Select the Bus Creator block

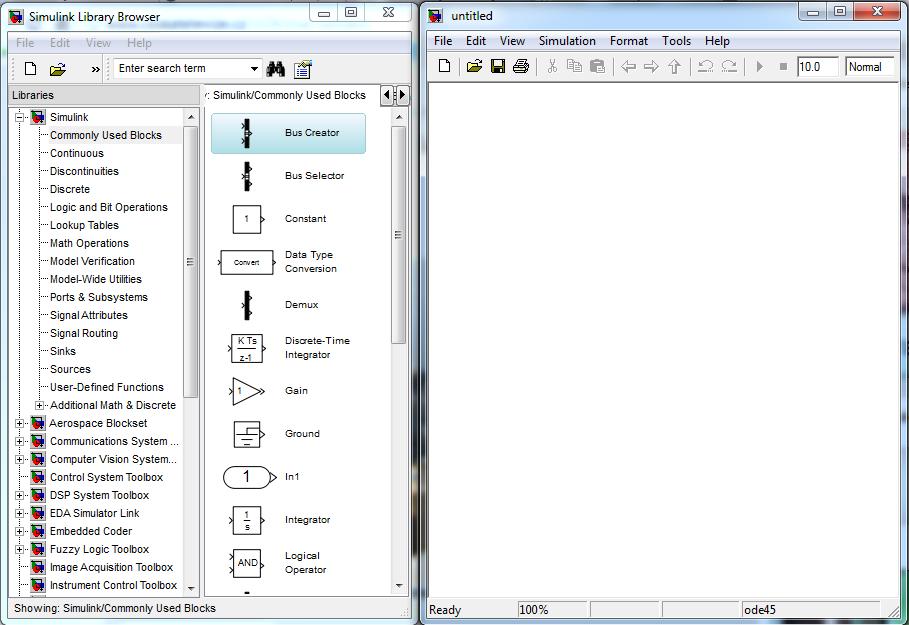tap(288, 133)
